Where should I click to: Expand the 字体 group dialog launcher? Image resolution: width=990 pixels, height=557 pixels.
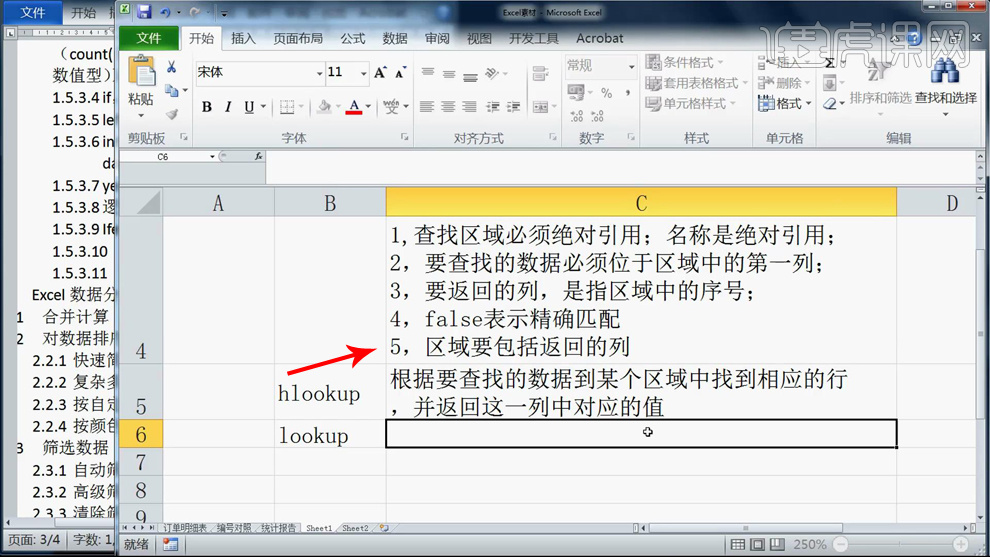[x=405, y=137]
